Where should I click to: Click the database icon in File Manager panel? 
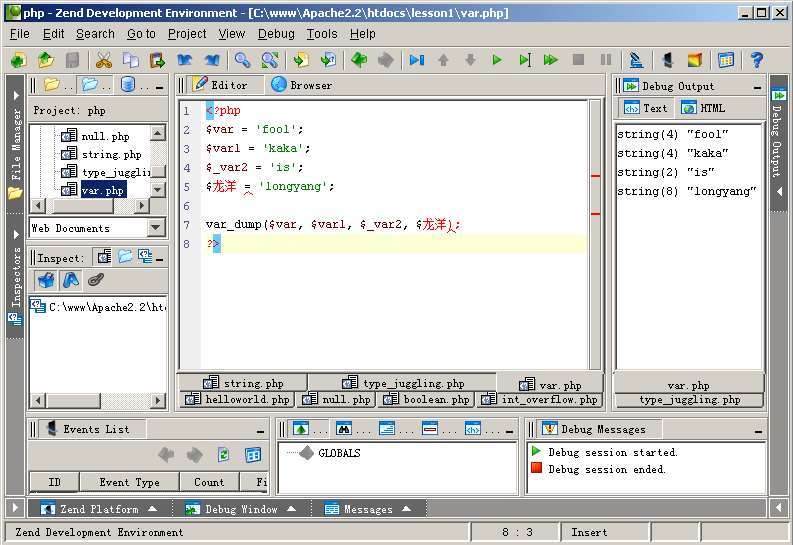point(128,84)
